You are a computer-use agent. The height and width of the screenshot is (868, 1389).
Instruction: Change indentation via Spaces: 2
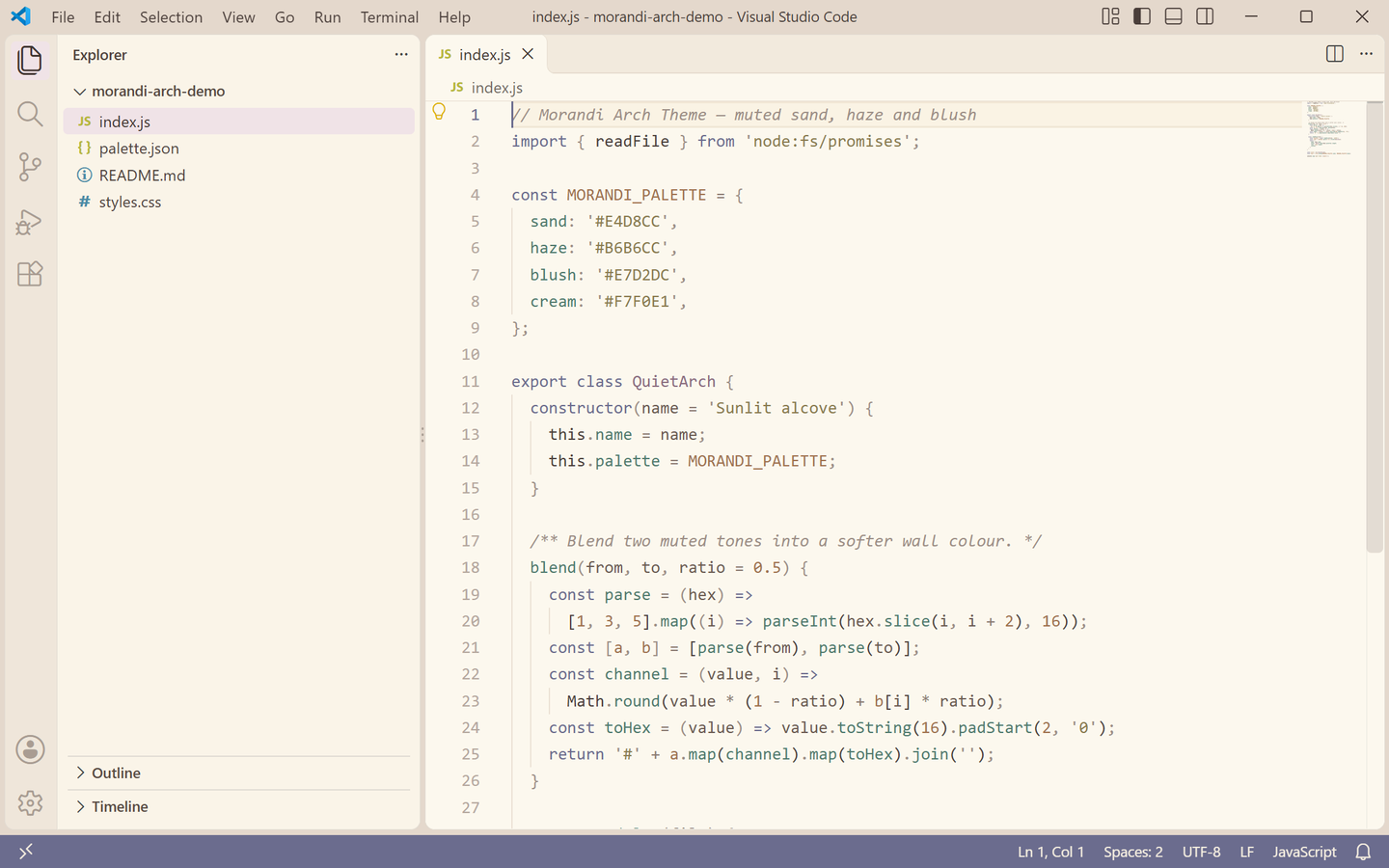pyautogui.click(x=1133, y=852)
